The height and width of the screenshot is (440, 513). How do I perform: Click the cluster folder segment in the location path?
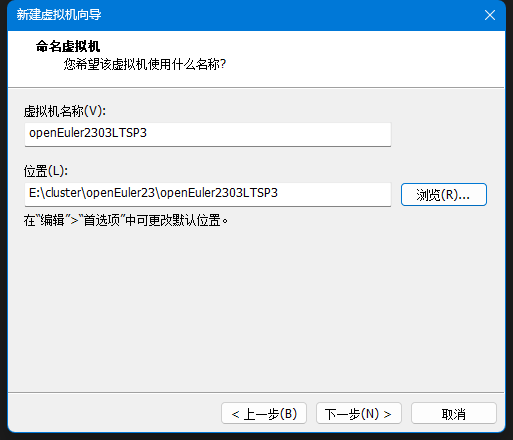pos(63,193)
